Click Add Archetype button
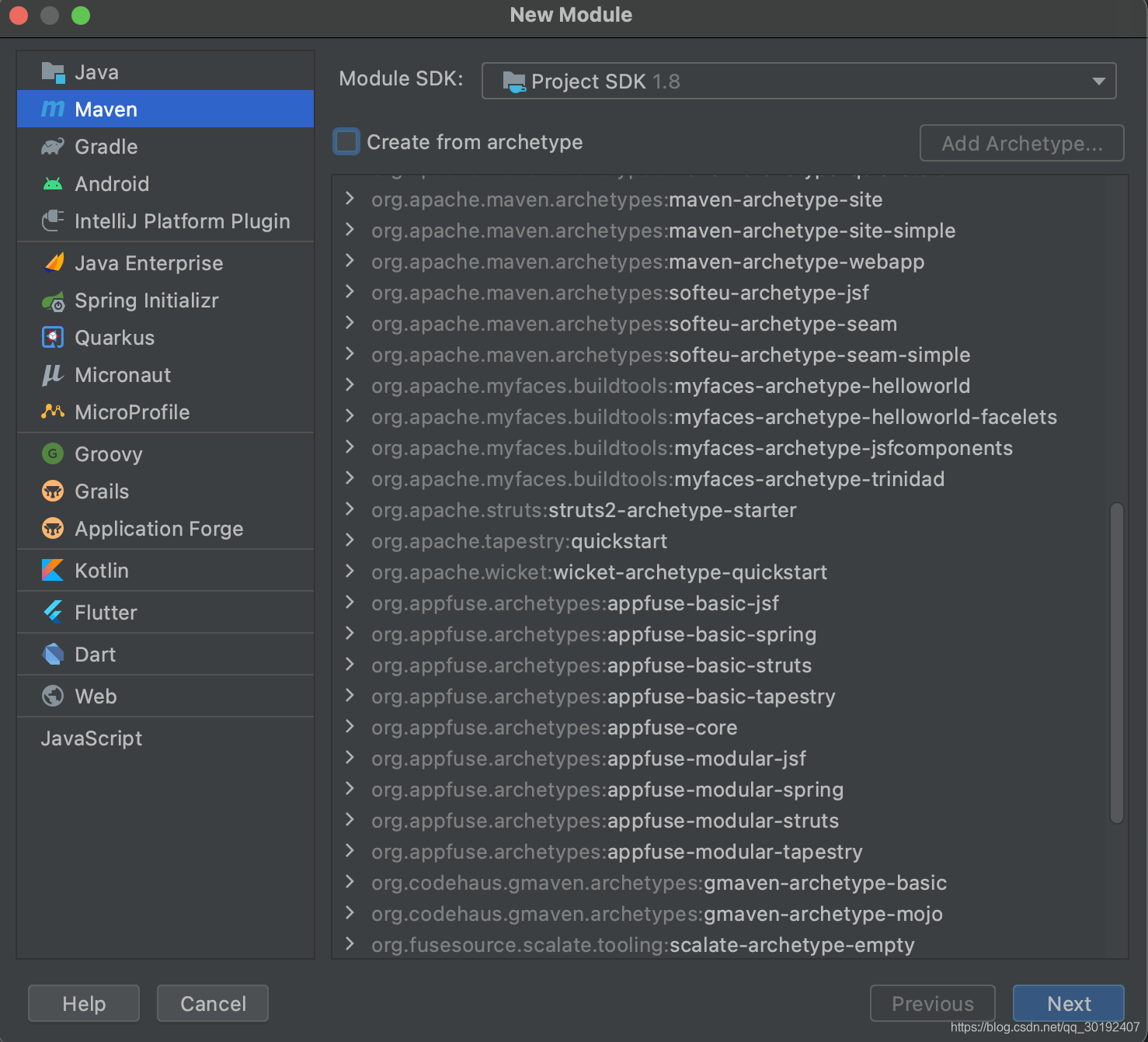Viewport: 1148px width, 1042px height. point(1022,143)
